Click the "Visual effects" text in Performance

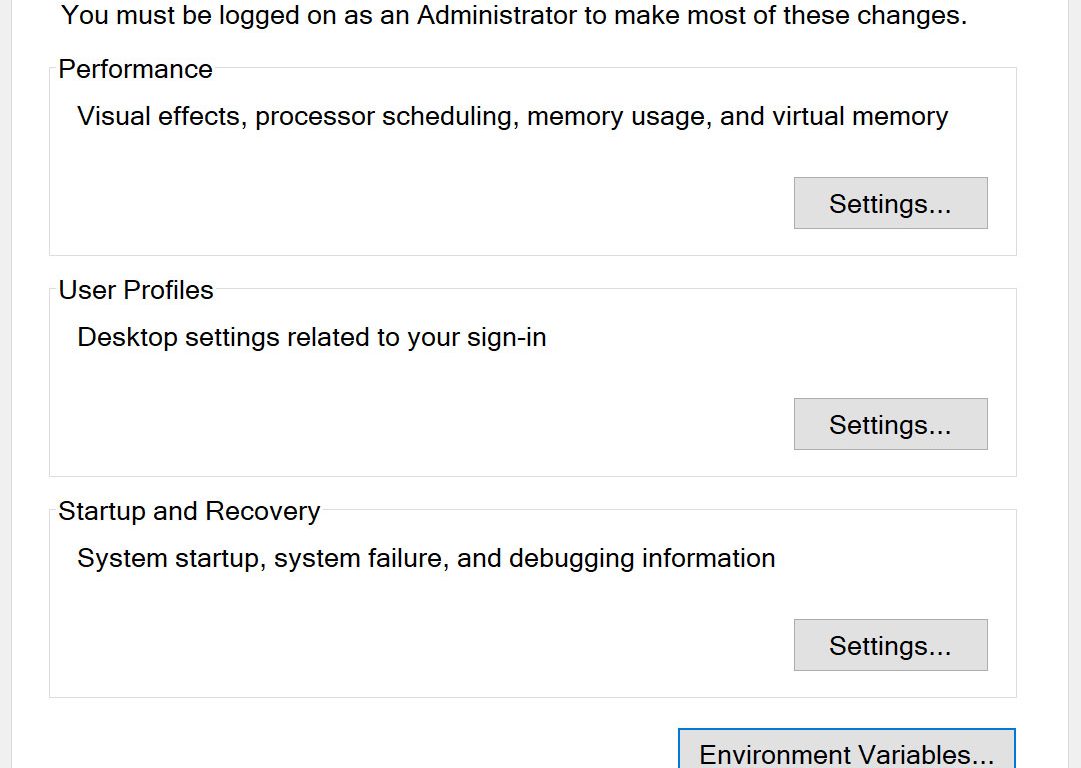(158, 116)
